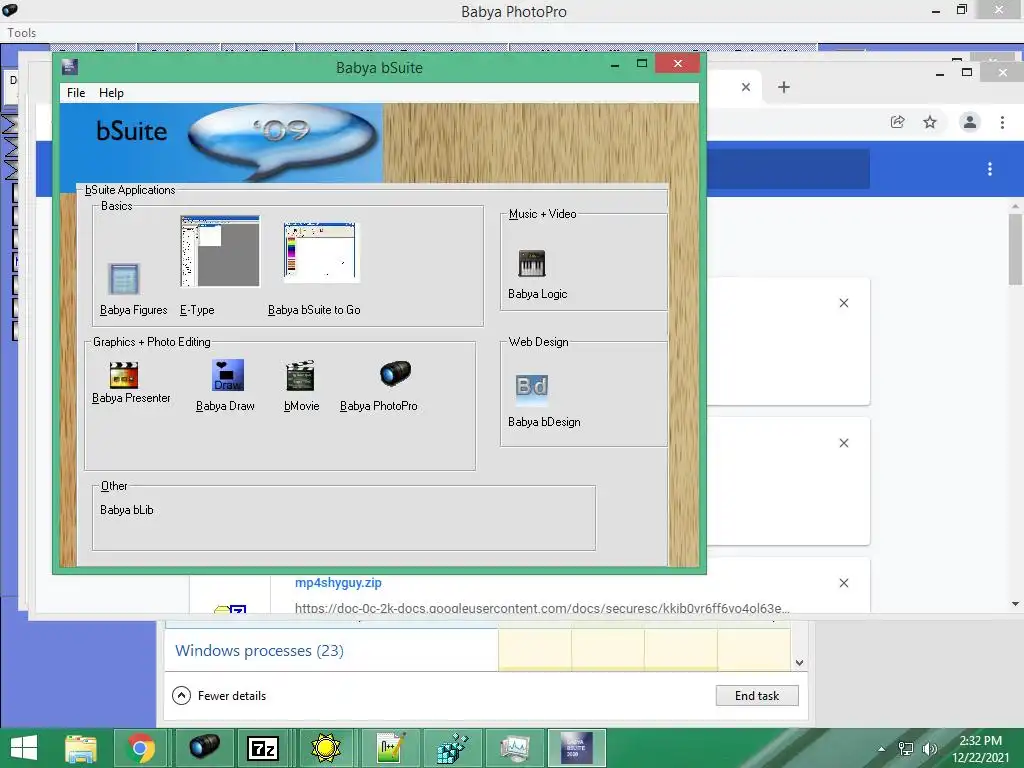Screen dimensions: 1024x768
Task: Open Babya Figures application icon
Action: click(123, 280)
